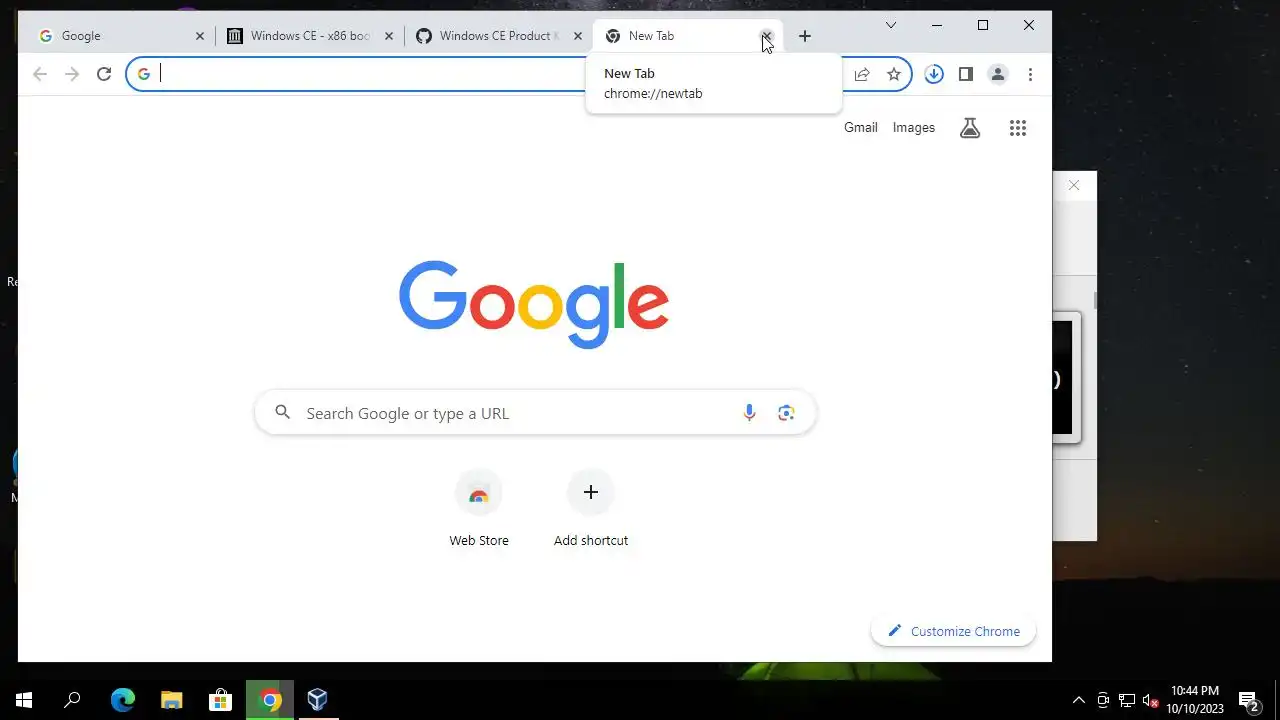Open Google apps grid
Screen dimensions: 1280x720
click(x=1018, y=128)
